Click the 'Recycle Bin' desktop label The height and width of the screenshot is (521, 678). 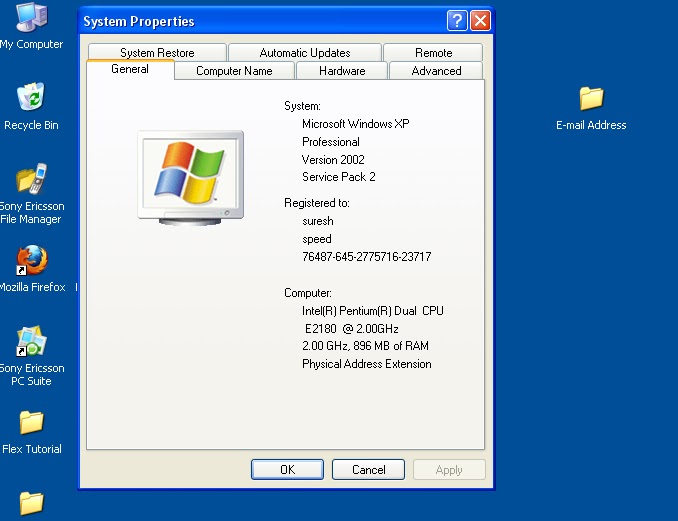pyautogui.click(x=31, y=125)
